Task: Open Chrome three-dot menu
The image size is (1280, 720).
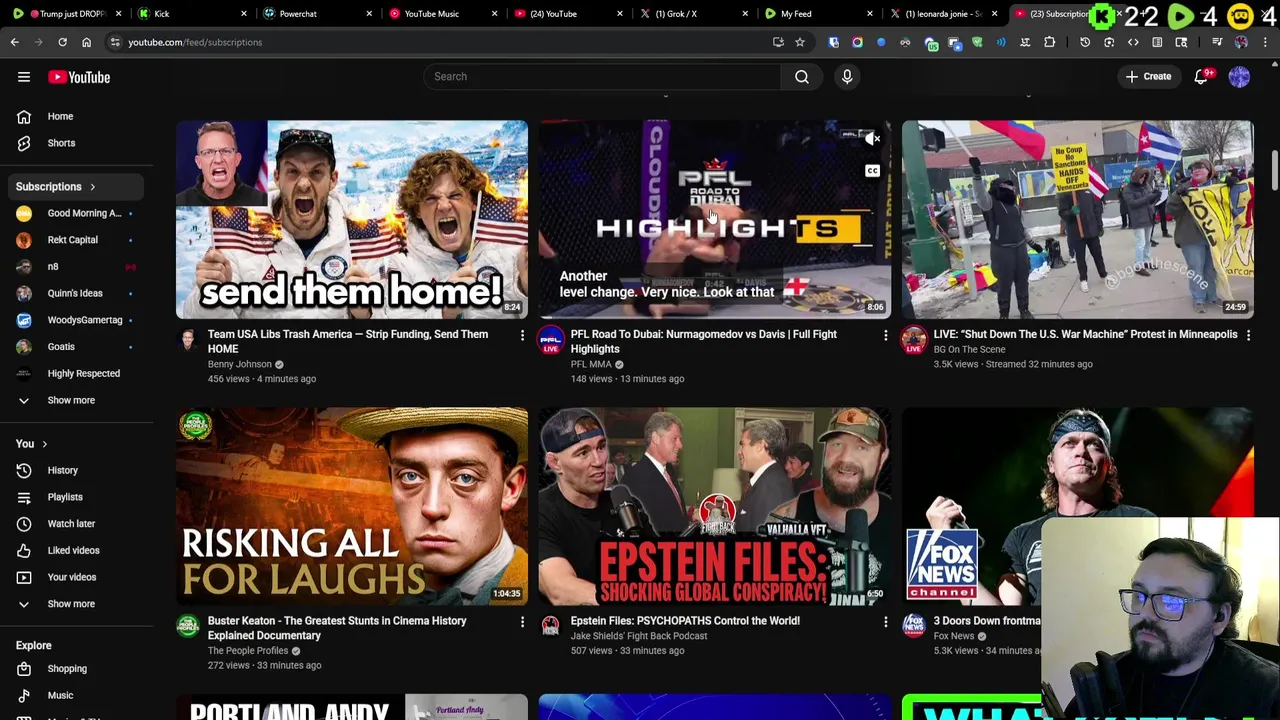Action: [x=1265, y=42]
